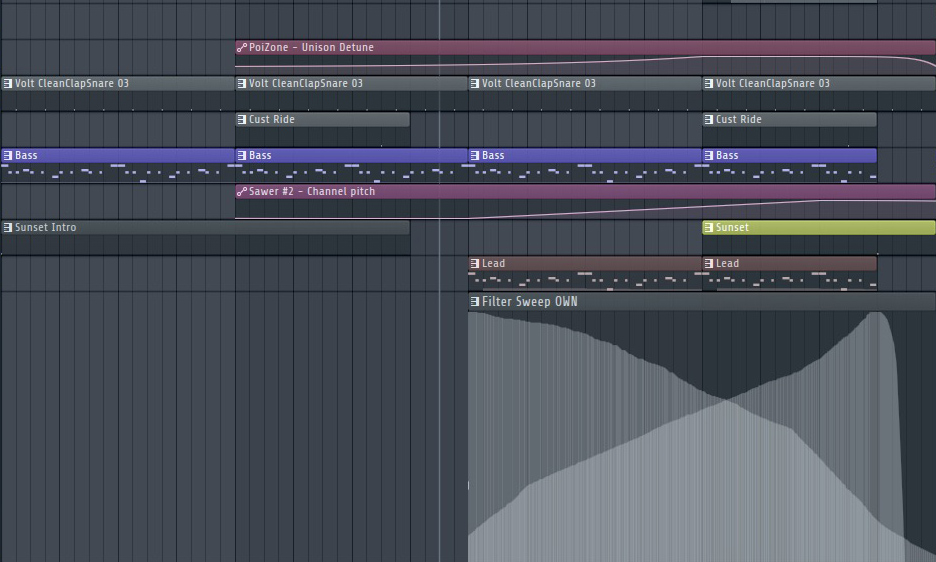936x562 pixels.
Task: Select the rightmost Bass clip title
Action: click(727, 155)
